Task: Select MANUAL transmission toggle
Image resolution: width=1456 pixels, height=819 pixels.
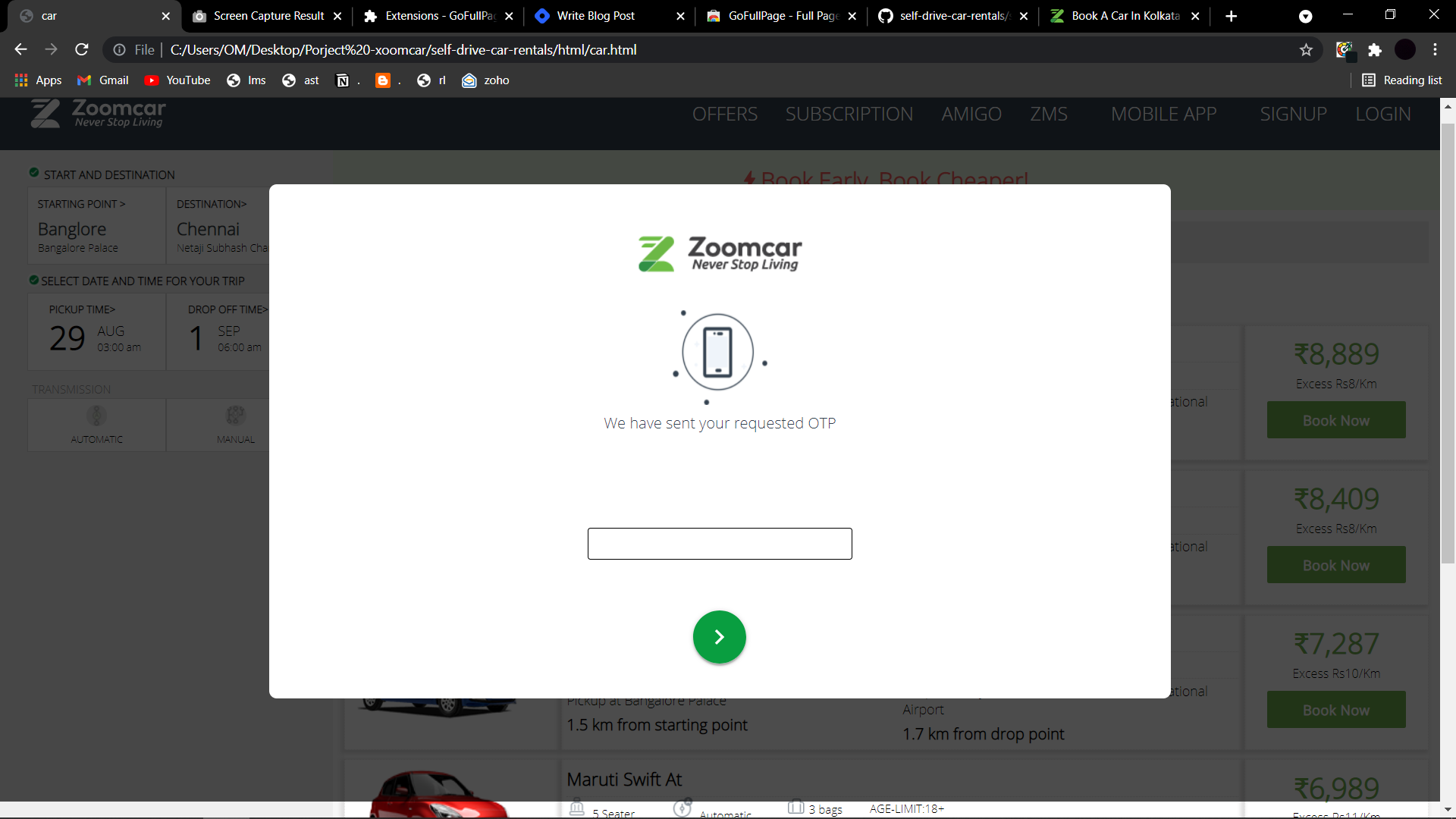Action: 235,422
